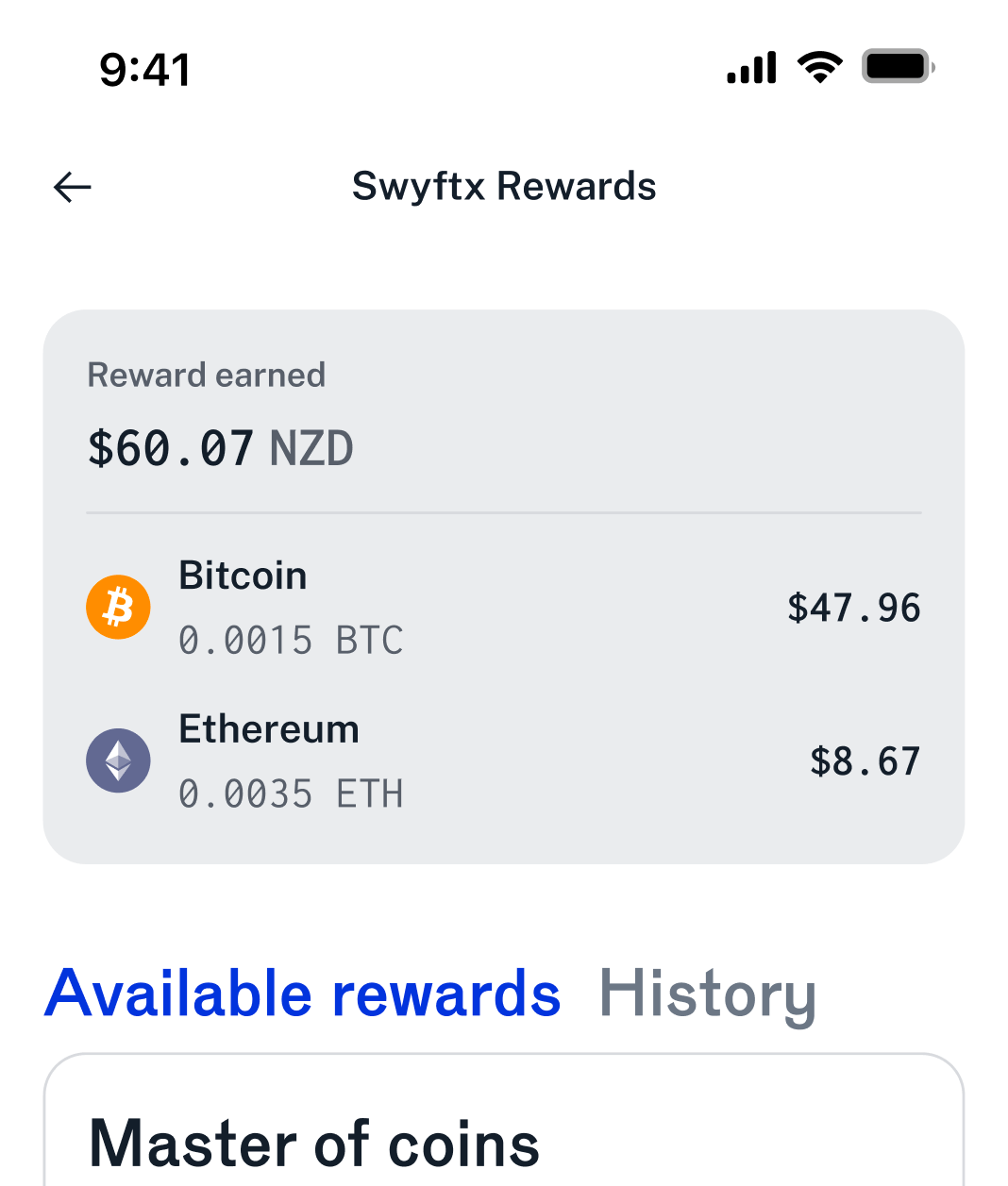
Task: Tap the battery indicator icon
Action: point(898,67)
